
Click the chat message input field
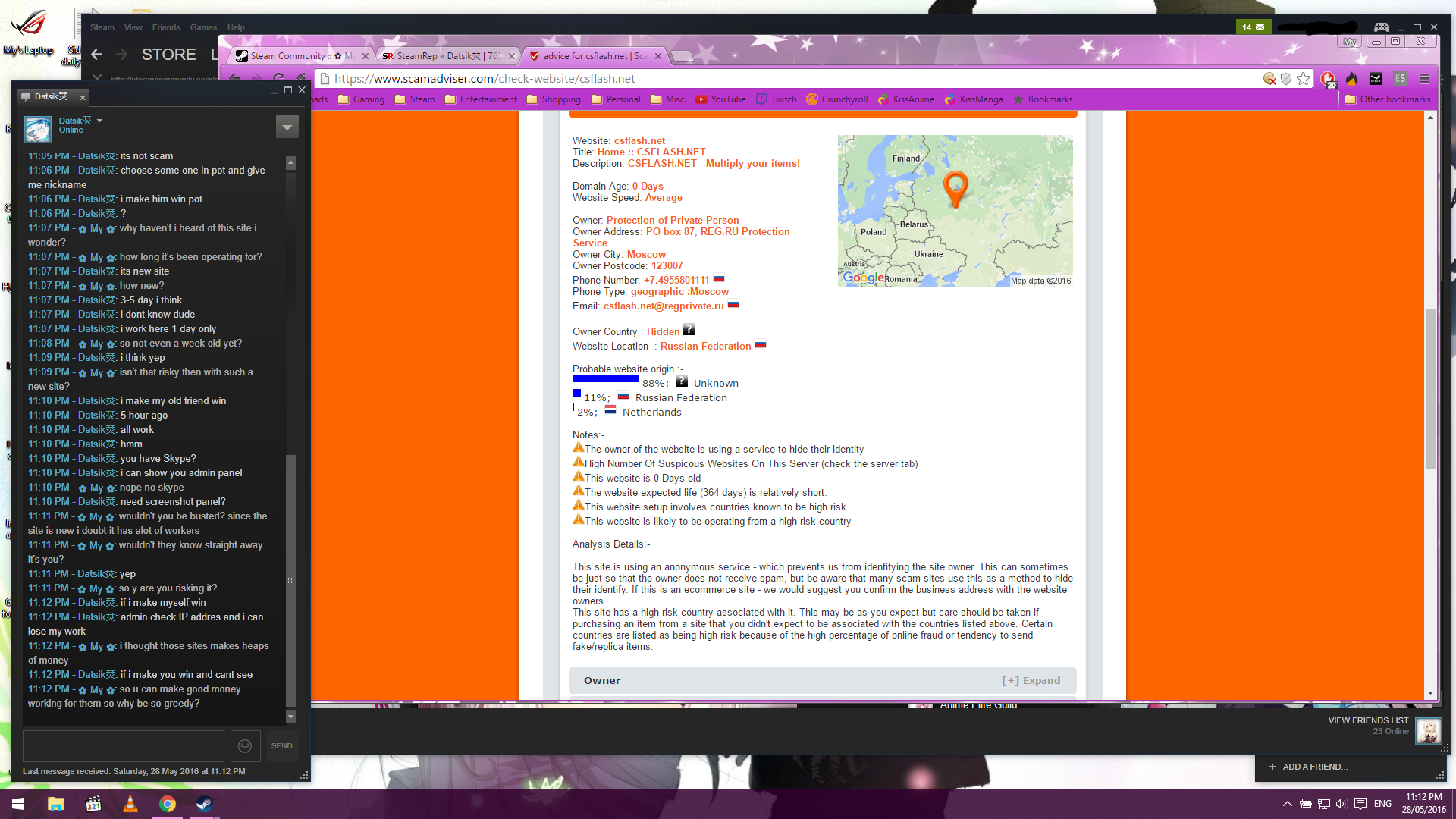124,746
